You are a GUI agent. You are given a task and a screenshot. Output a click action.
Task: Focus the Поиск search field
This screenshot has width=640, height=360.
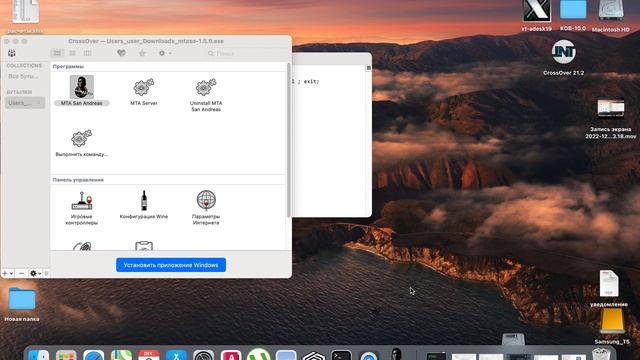(245, 53)
